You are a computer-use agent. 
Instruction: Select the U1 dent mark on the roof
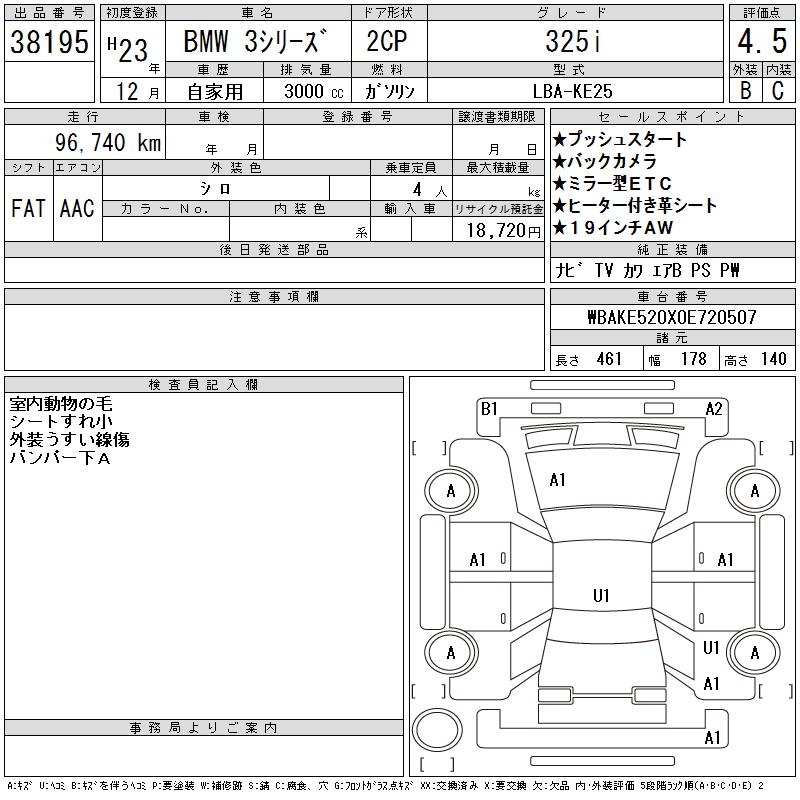(x=601, y=596)
